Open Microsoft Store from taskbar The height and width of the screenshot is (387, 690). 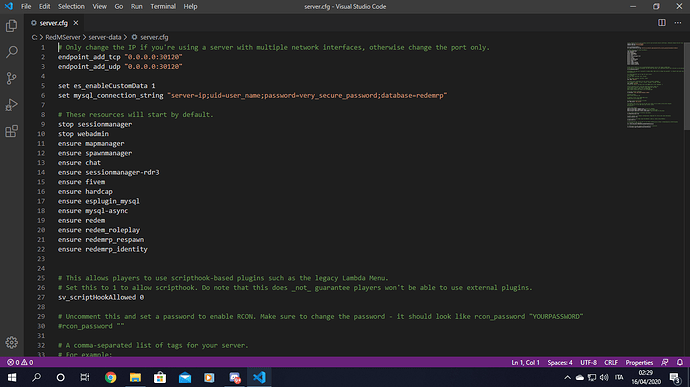pyautogui.click(x=160, y=377)
